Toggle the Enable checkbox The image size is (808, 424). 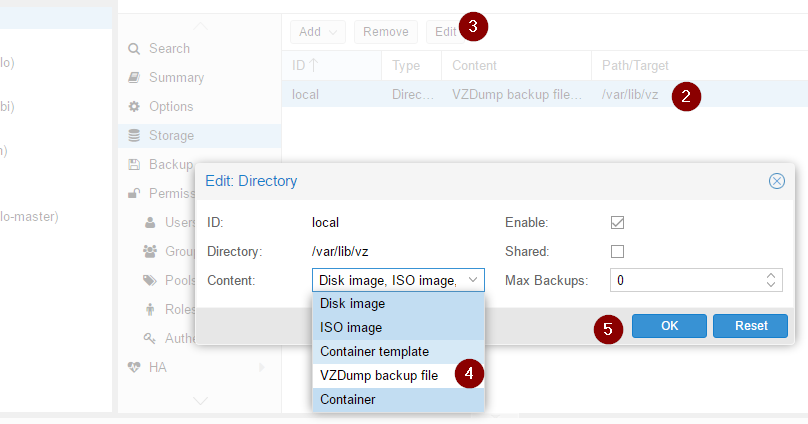[x=617, y=223]
